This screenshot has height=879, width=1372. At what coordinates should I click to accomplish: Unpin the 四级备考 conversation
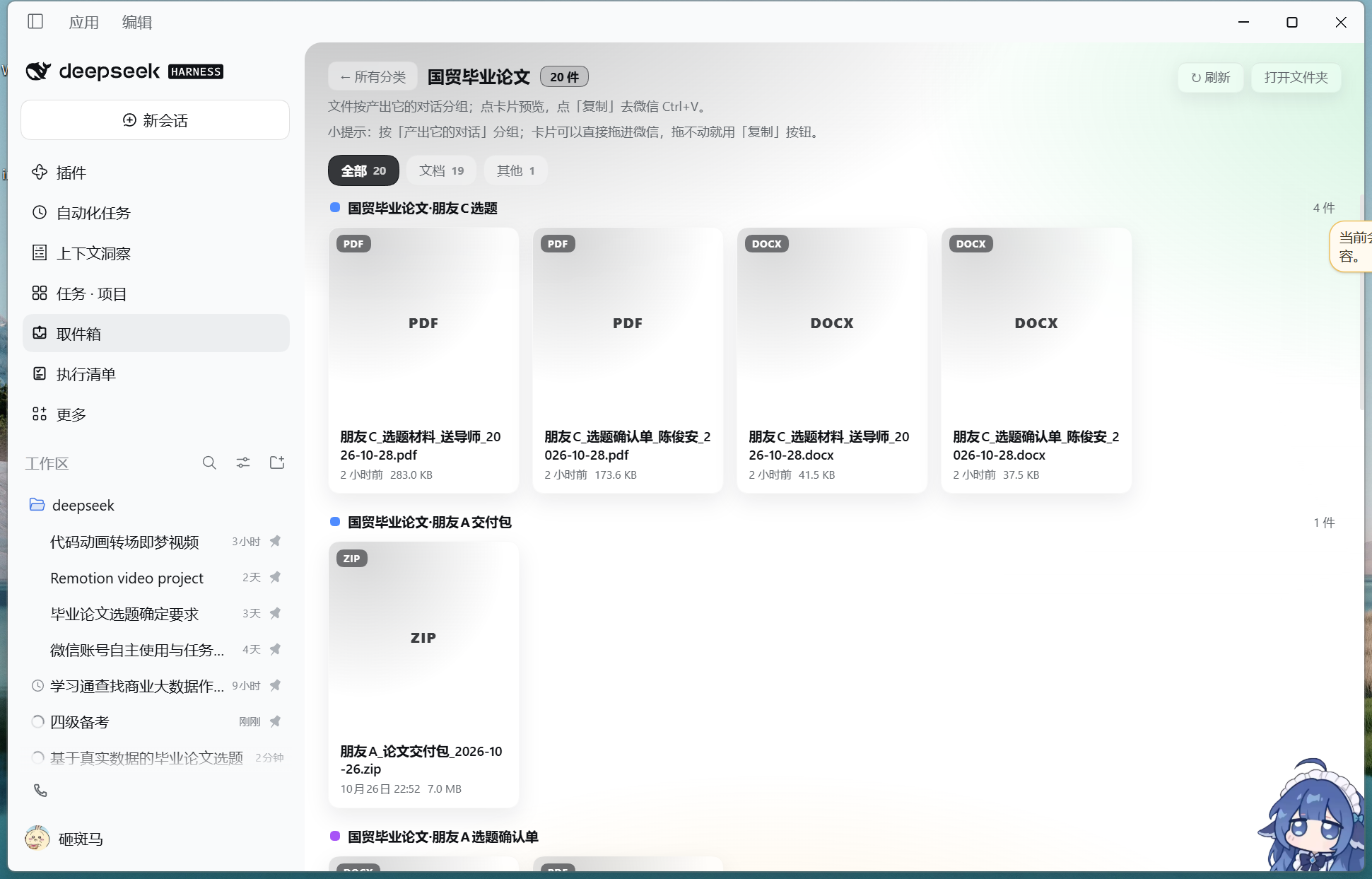coord(276,721)
